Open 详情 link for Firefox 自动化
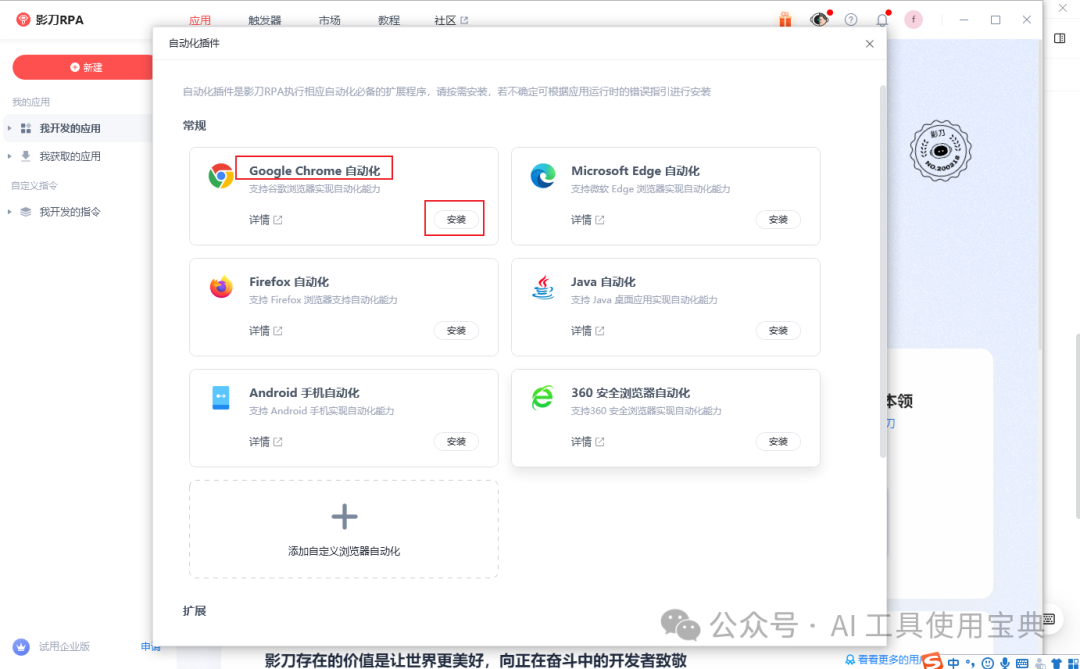 point(266,331)
